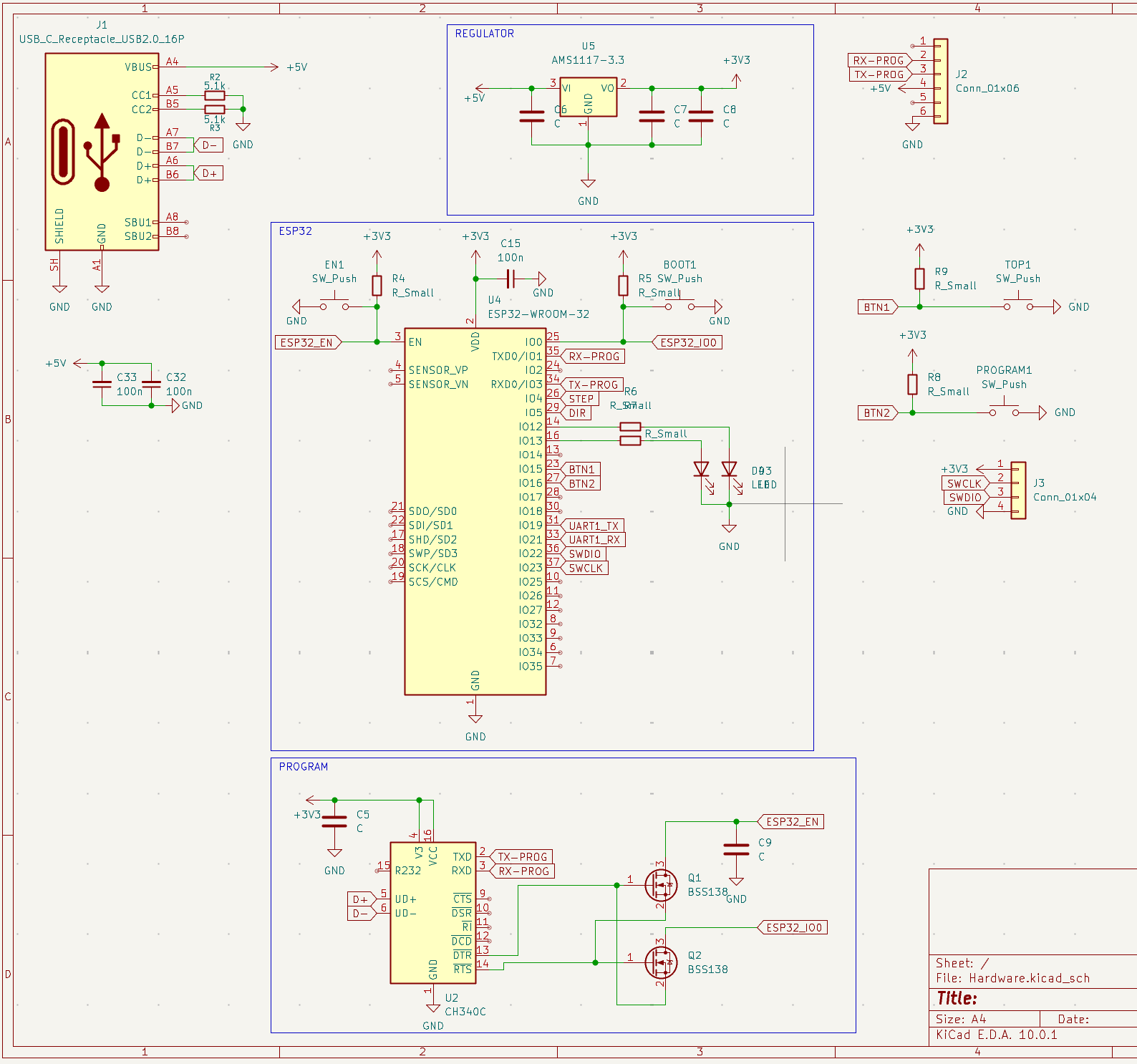The image size is (1137, 1064).
Task: Click capacitor C5 in PROGRAM block
Action: [x=334, y=822]
